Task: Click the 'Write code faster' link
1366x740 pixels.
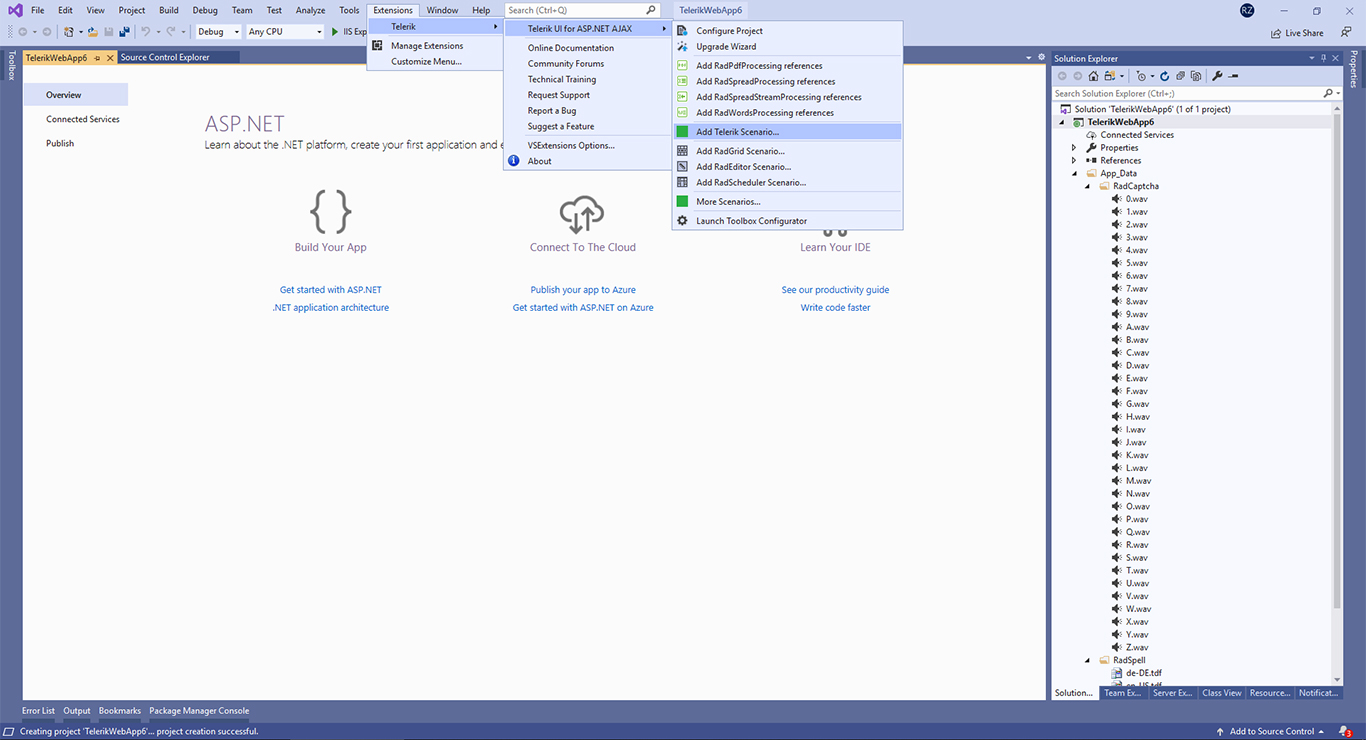Action: pos(835,307)
